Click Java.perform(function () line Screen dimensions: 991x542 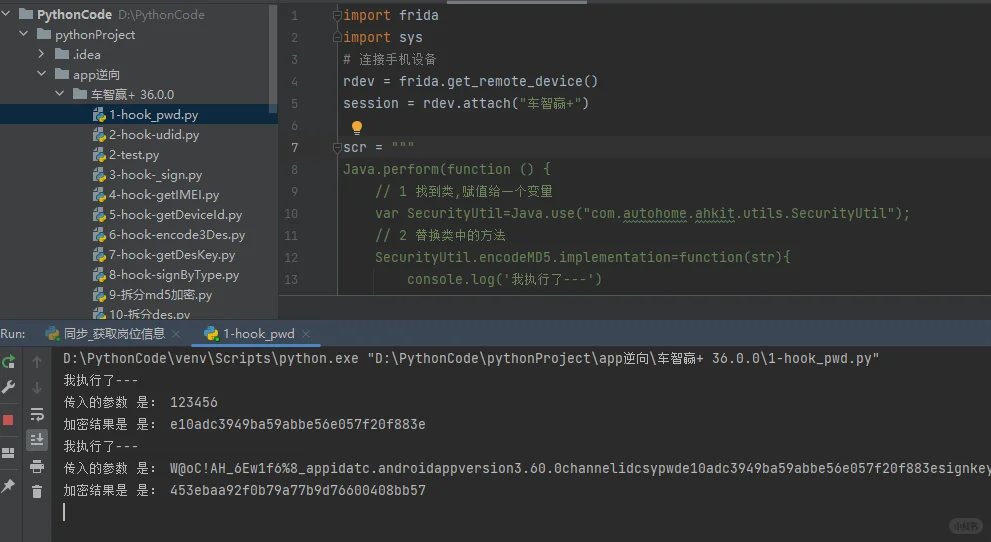[447, 169]
